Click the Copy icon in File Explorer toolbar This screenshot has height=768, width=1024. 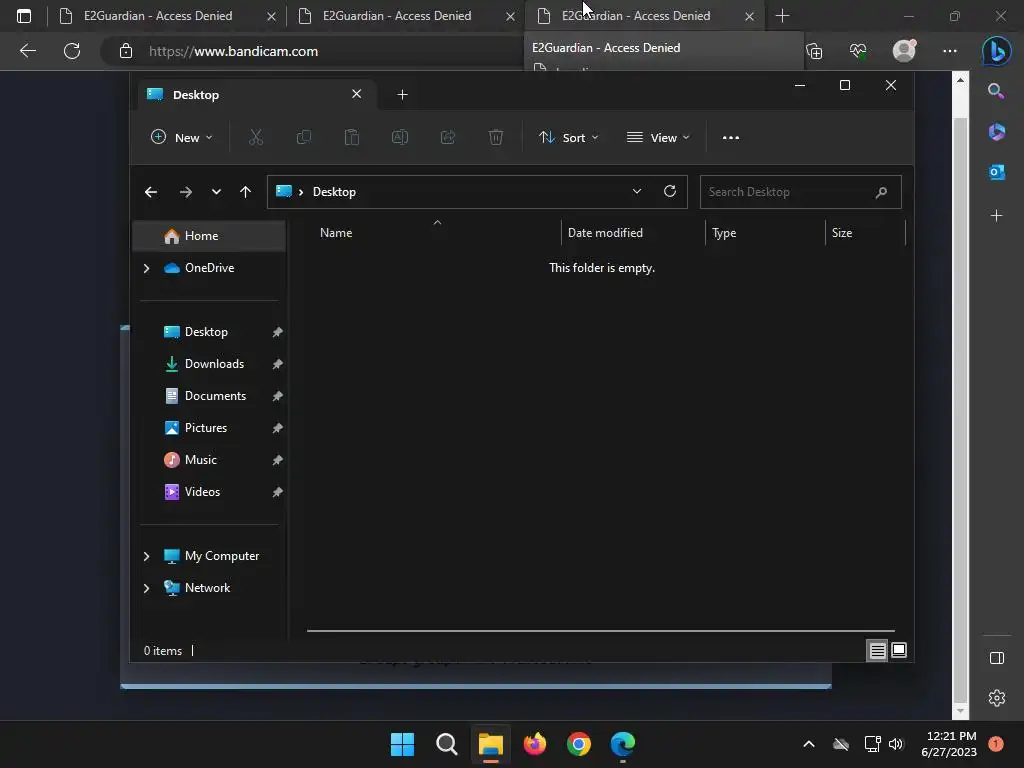[x=304, y=137]
